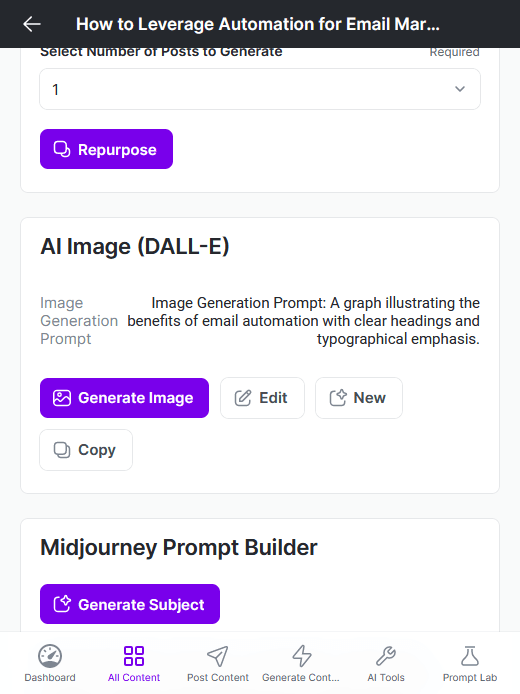Select the All Content grid icon
Screen dimensions: 520x694
(x=134, y=656)
